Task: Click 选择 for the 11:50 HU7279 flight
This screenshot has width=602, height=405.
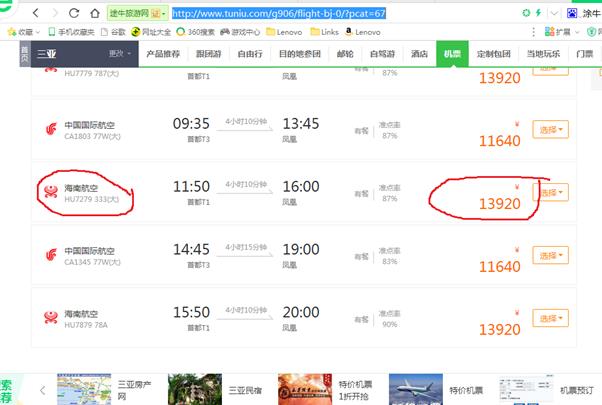Action: click(550, 192)
